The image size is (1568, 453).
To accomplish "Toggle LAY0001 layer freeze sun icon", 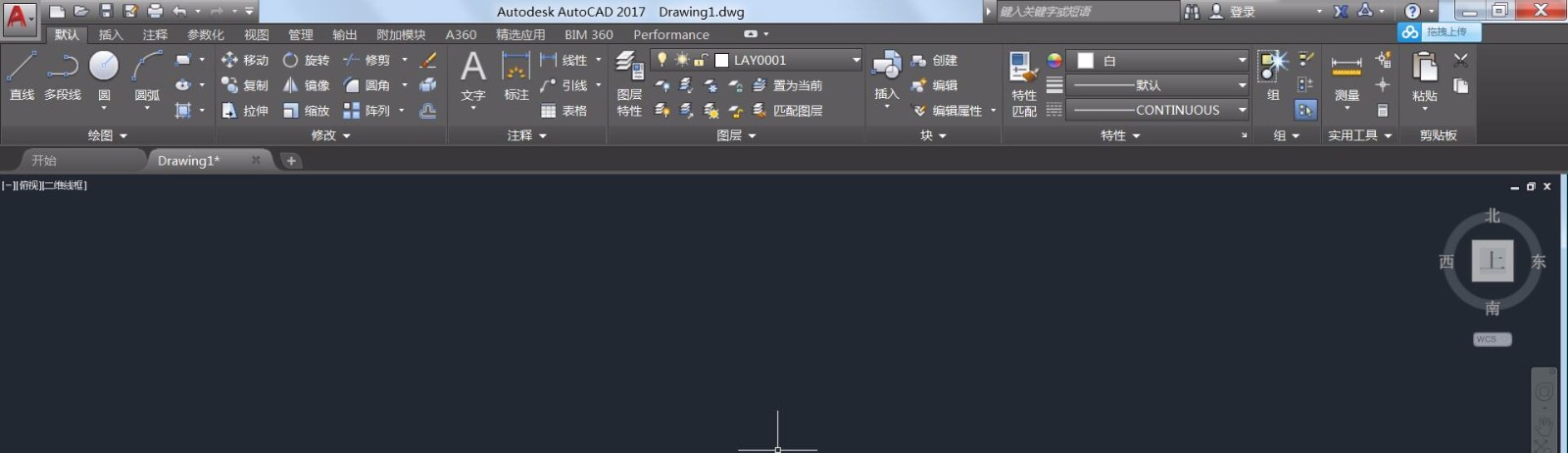I will pyautogui.click(x=681, y=60).
